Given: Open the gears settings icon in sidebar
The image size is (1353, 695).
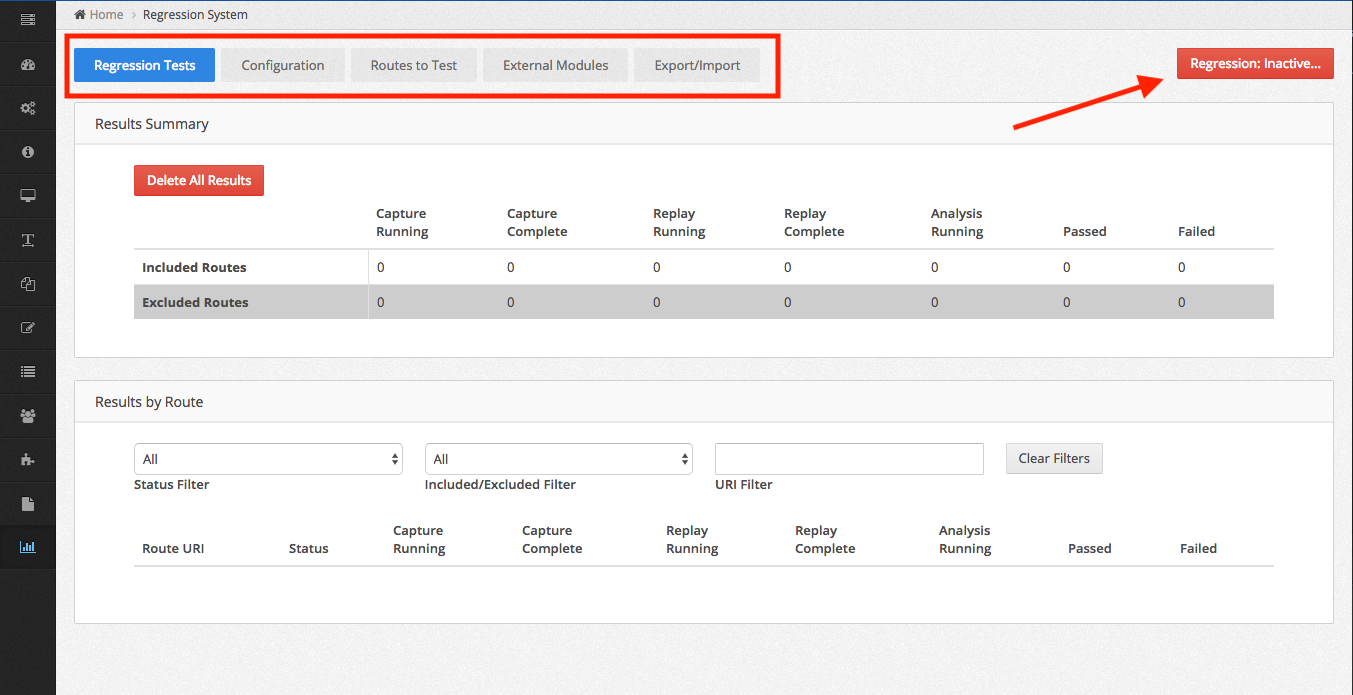Looking at the screenshot, I should pyautogui.click(x=28, y=108).
